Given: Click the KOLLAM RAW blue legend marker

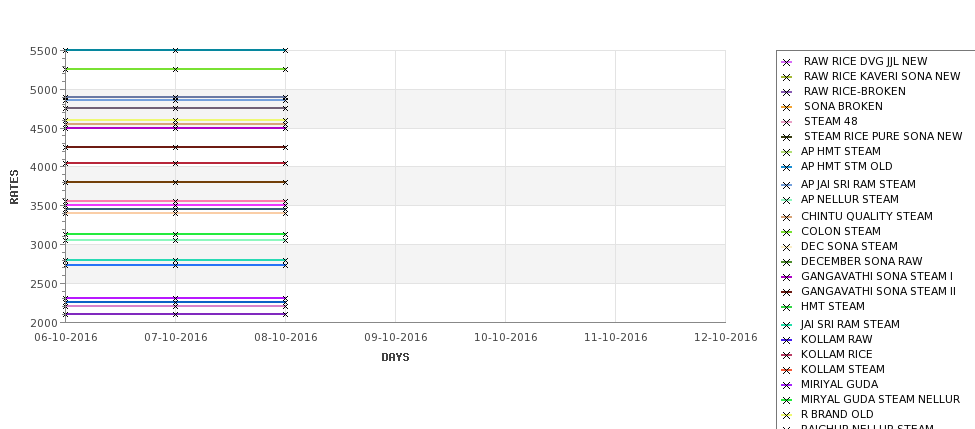Looking at the screenshot, I should [x=787, y=340].
